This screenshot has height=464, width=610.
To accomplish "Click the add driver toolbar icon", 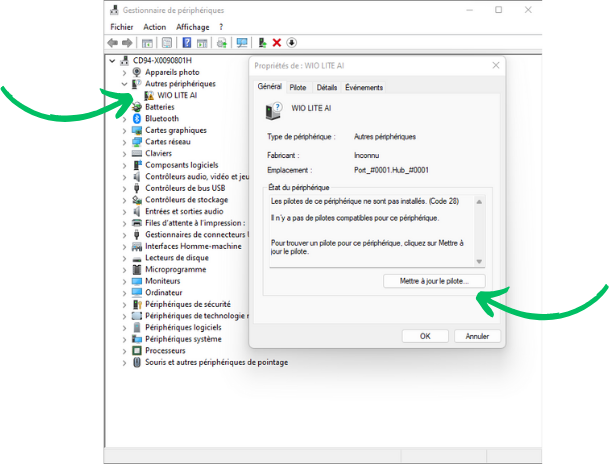I will [x=262, y=43].
